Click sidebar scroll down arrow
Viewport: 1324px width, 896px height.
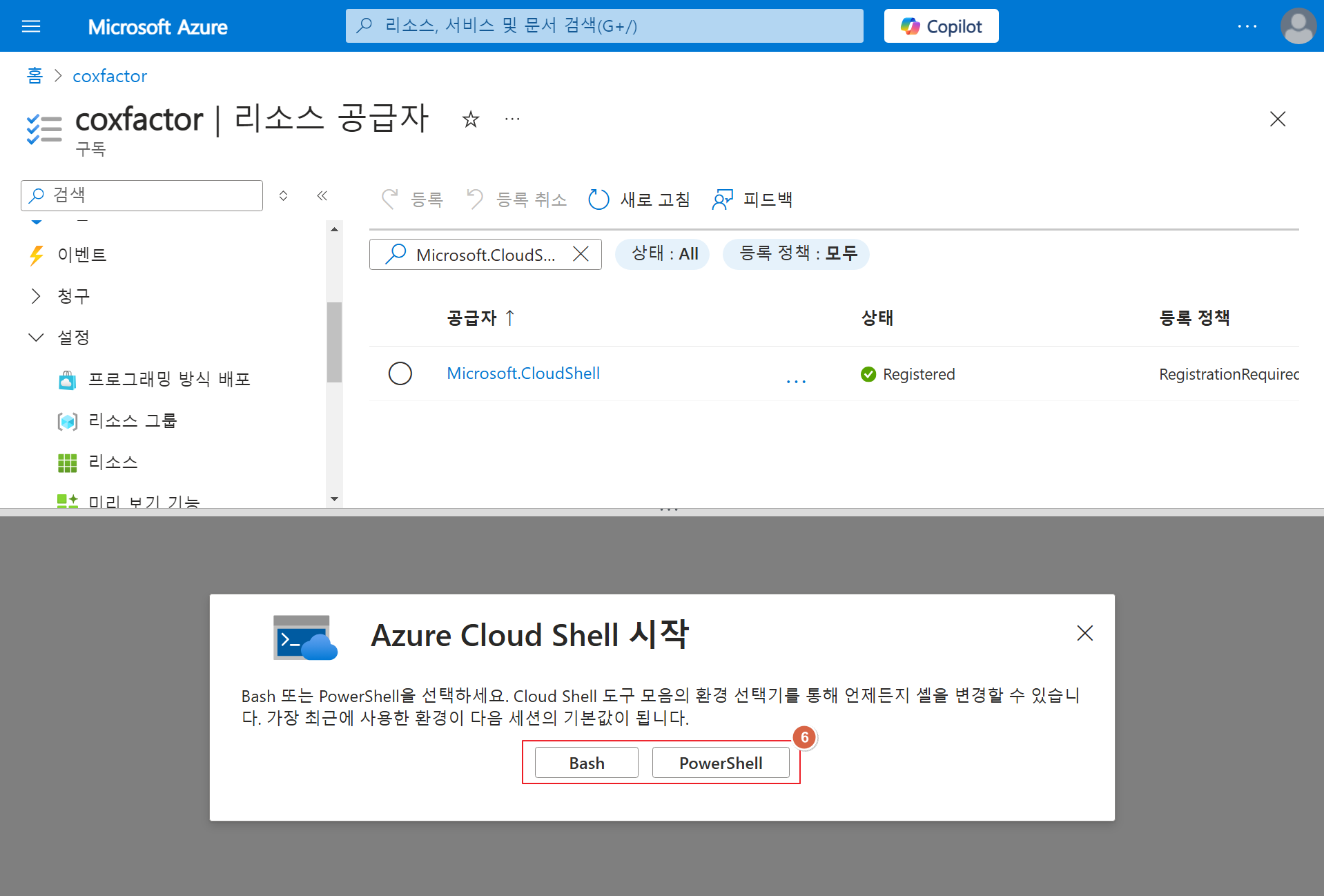coord(334,499)
